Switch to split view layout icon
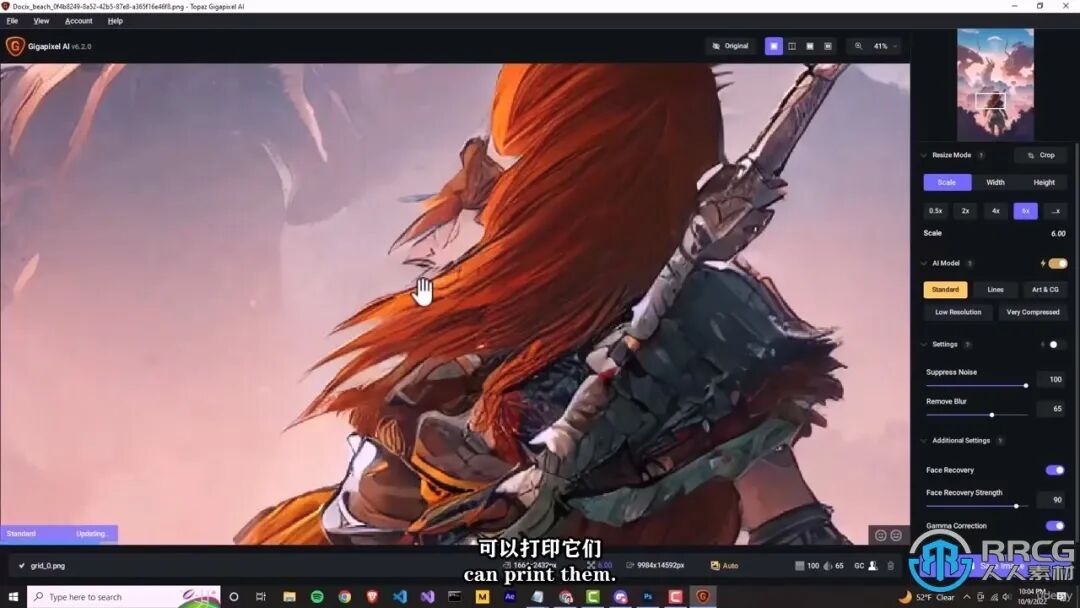The width and height of the screenshot is (1080, 608). 792,46
